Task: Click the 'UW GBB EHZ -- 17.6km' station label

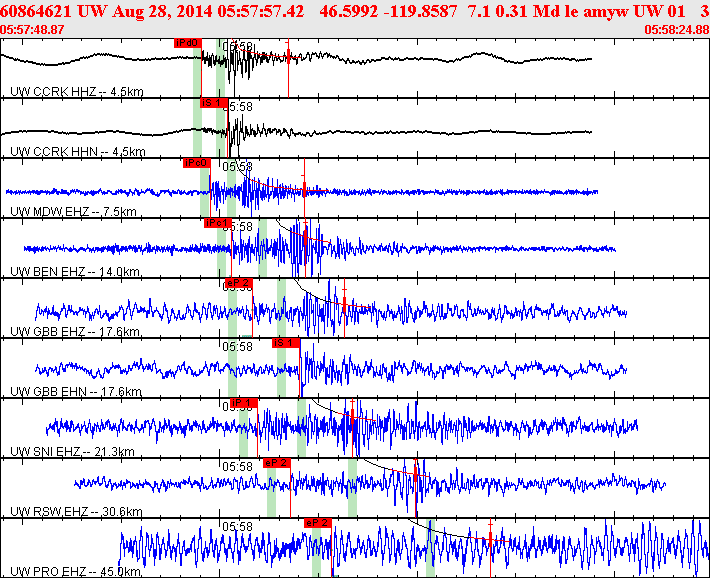Action: coord(75,332)
